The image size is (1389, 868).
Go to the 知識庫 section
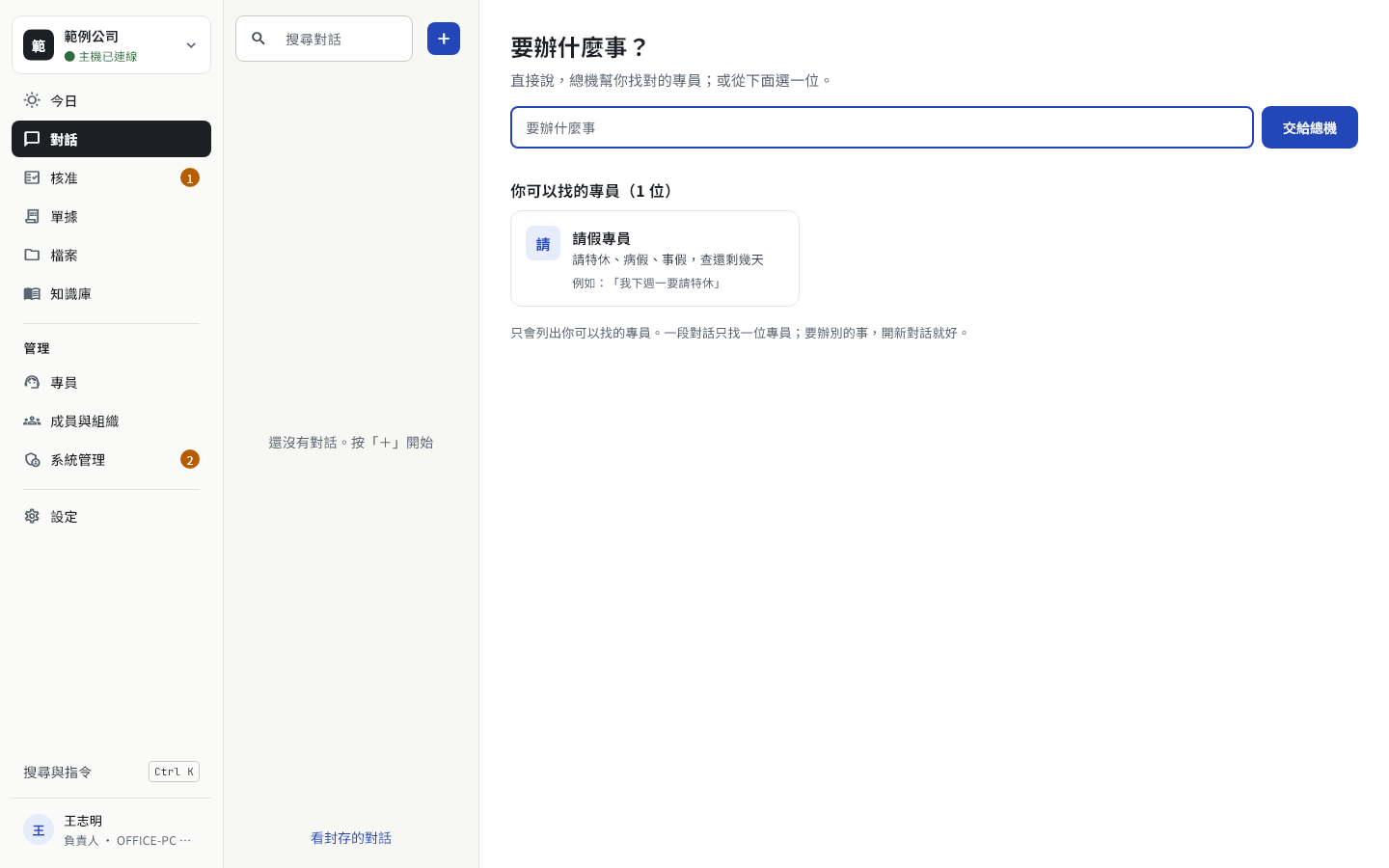[x=111, y=293]
